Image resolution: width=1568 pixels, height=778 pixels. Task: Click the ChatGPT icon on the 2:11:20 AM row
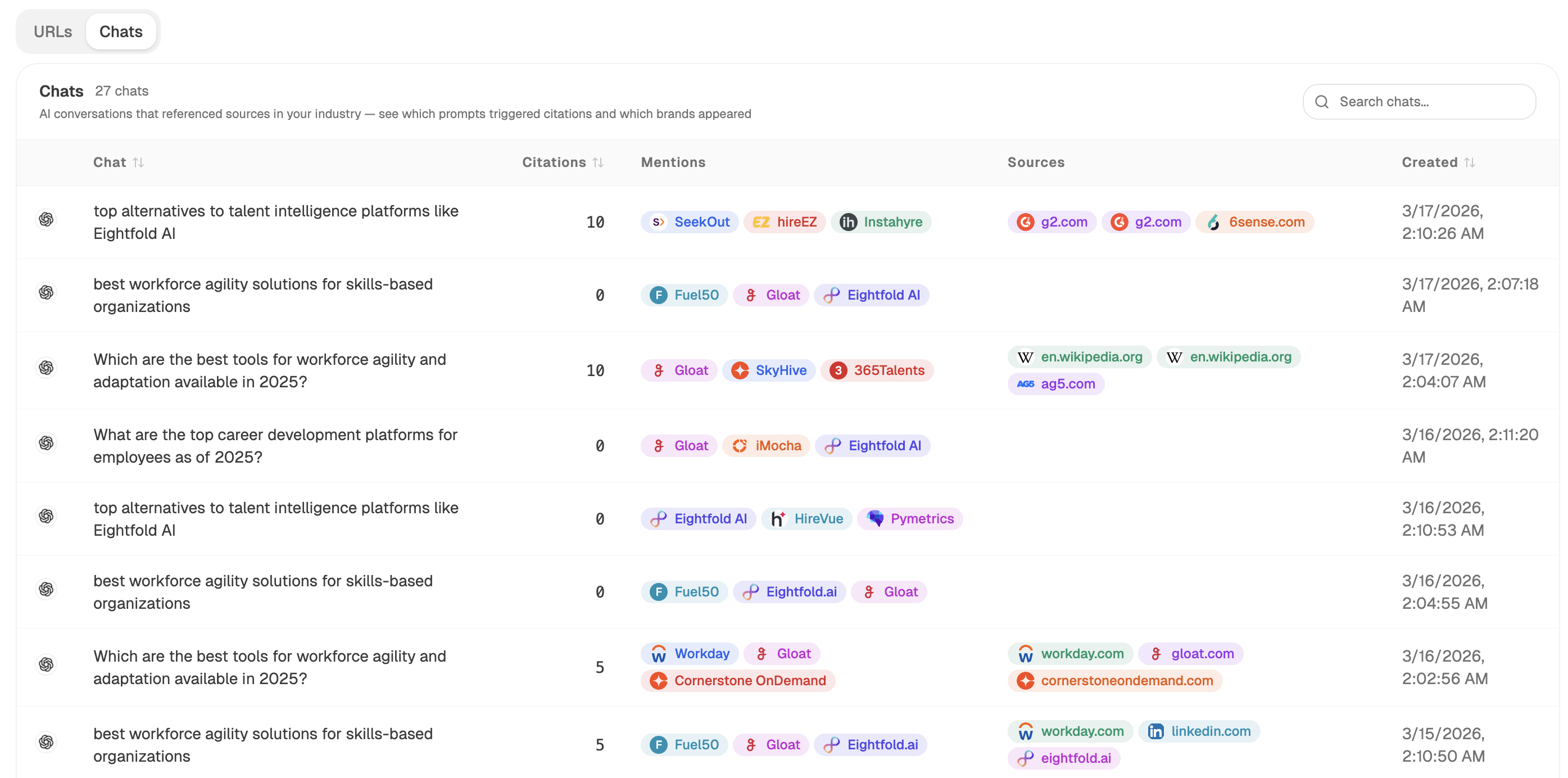[46, 443]
